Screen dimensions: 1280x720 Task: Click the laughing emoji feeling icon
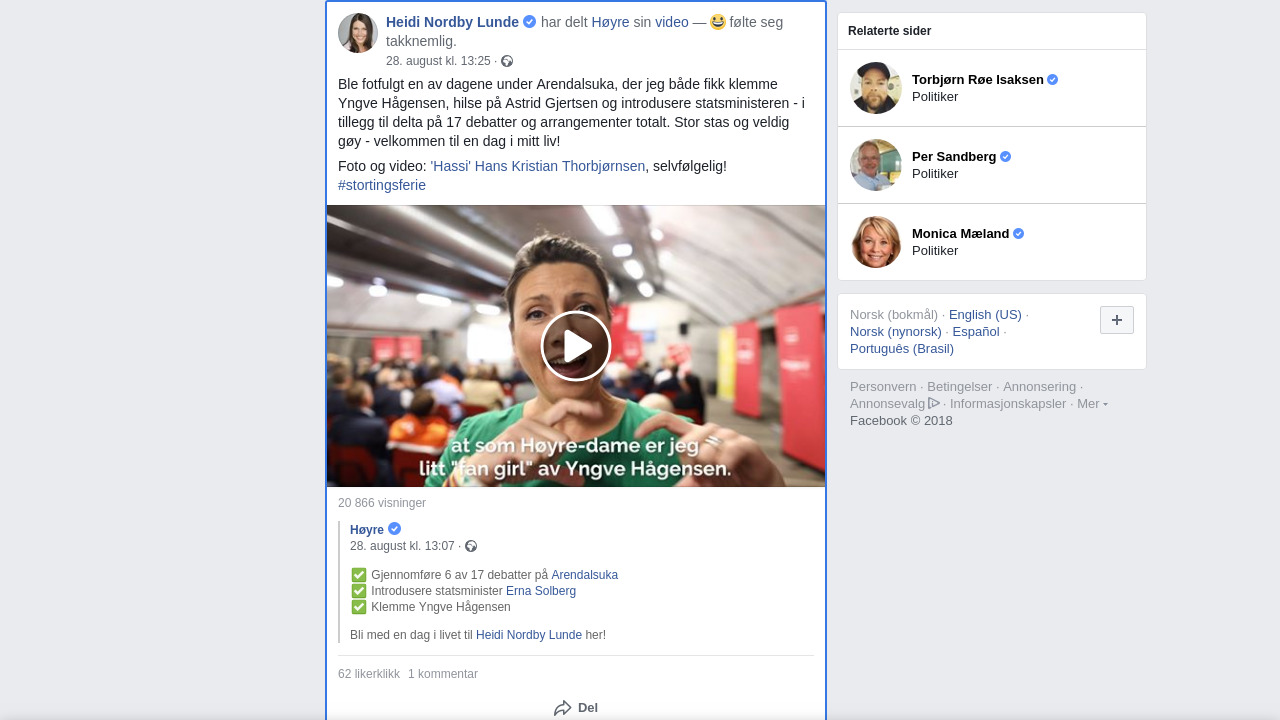[x=718, y=22]
